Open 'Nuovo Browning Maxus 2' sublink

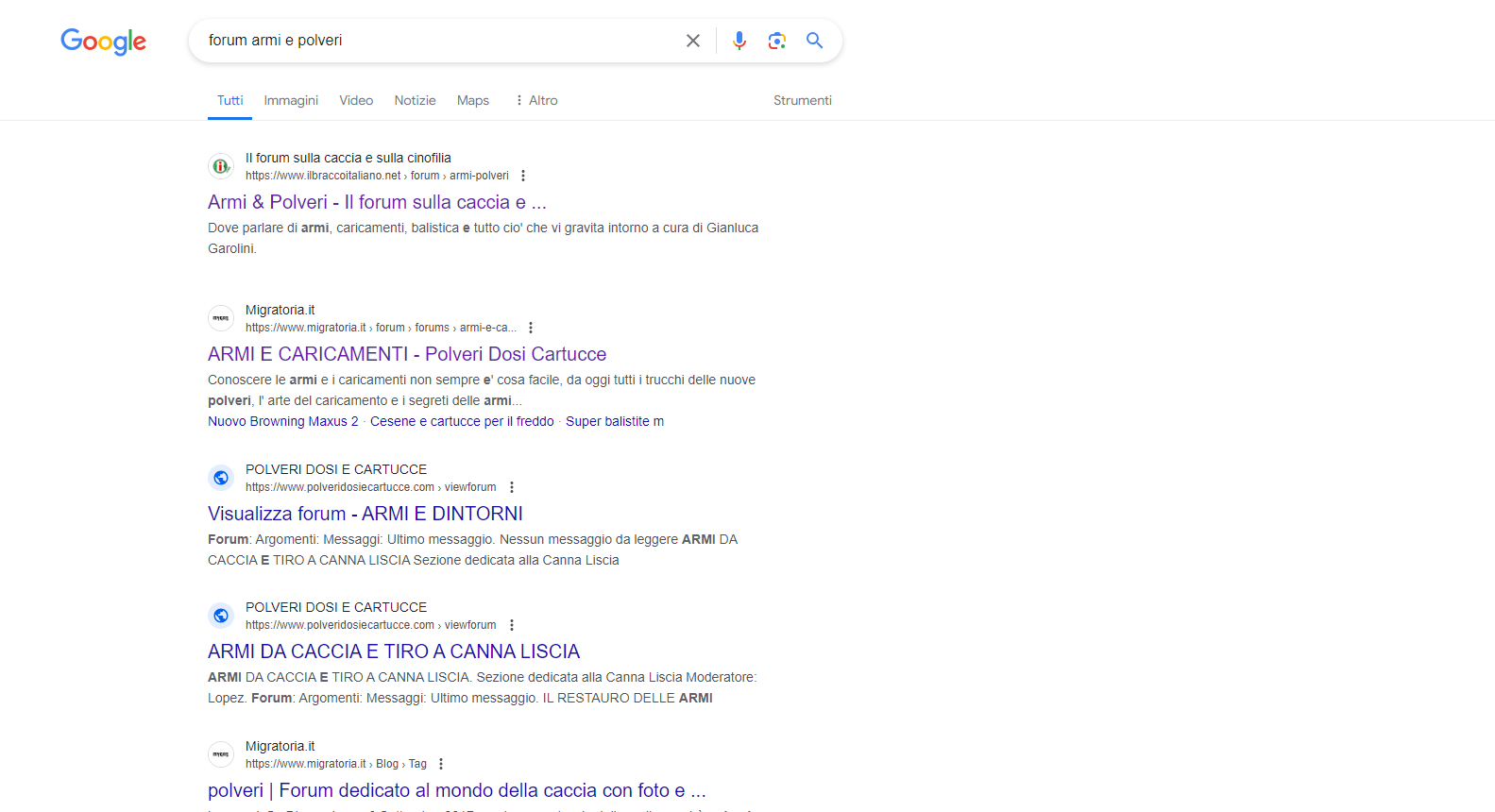point(282,421)
